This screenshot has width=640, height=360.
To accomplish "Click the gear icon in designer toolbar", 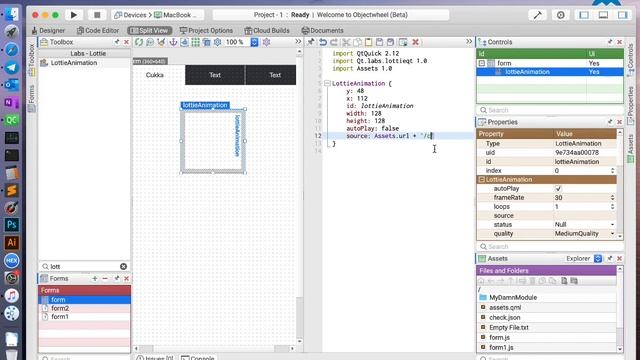I will click(218, 42).
